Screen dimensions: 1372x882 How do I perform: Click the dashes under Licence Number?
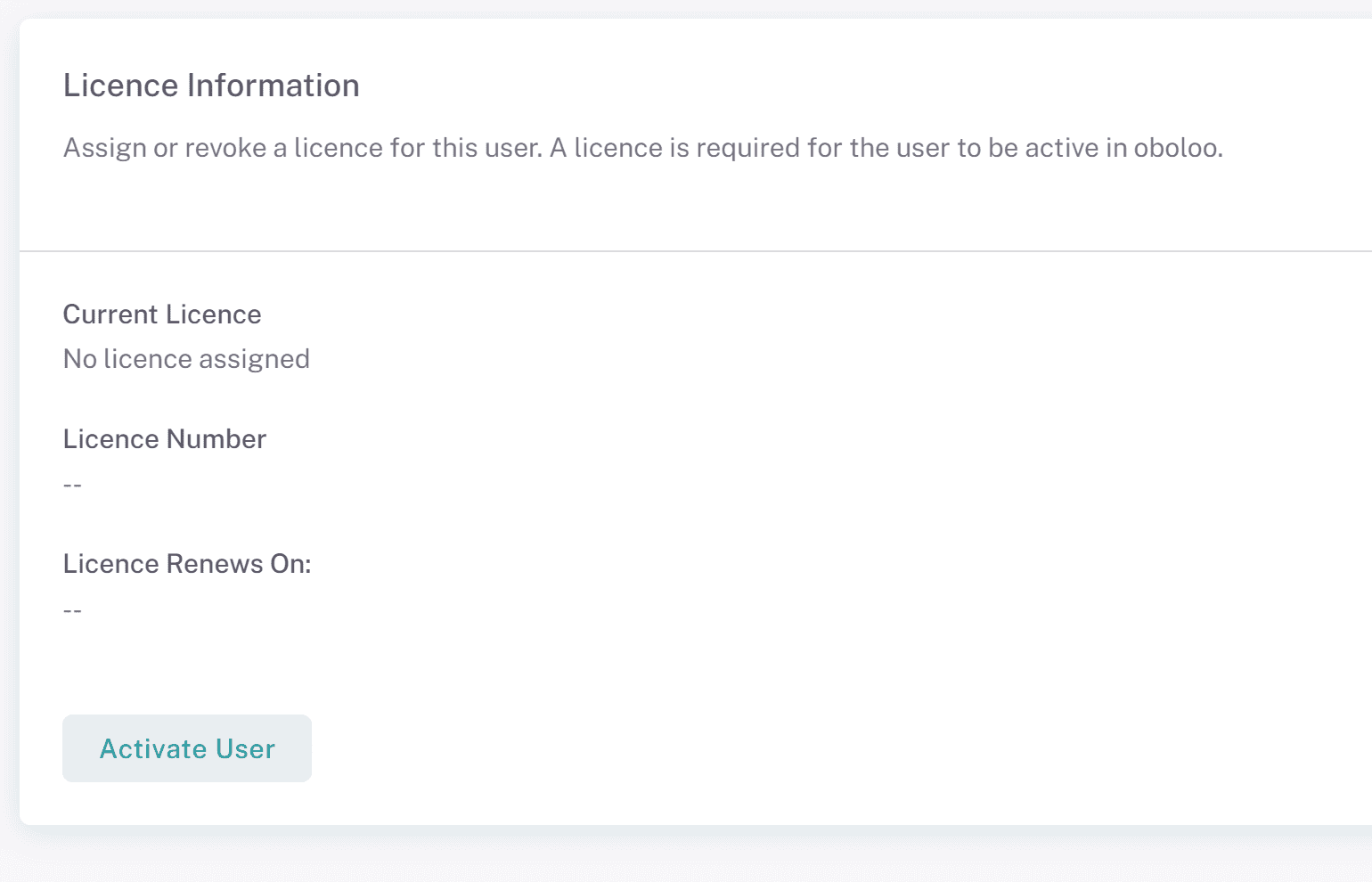click(72, 486)
